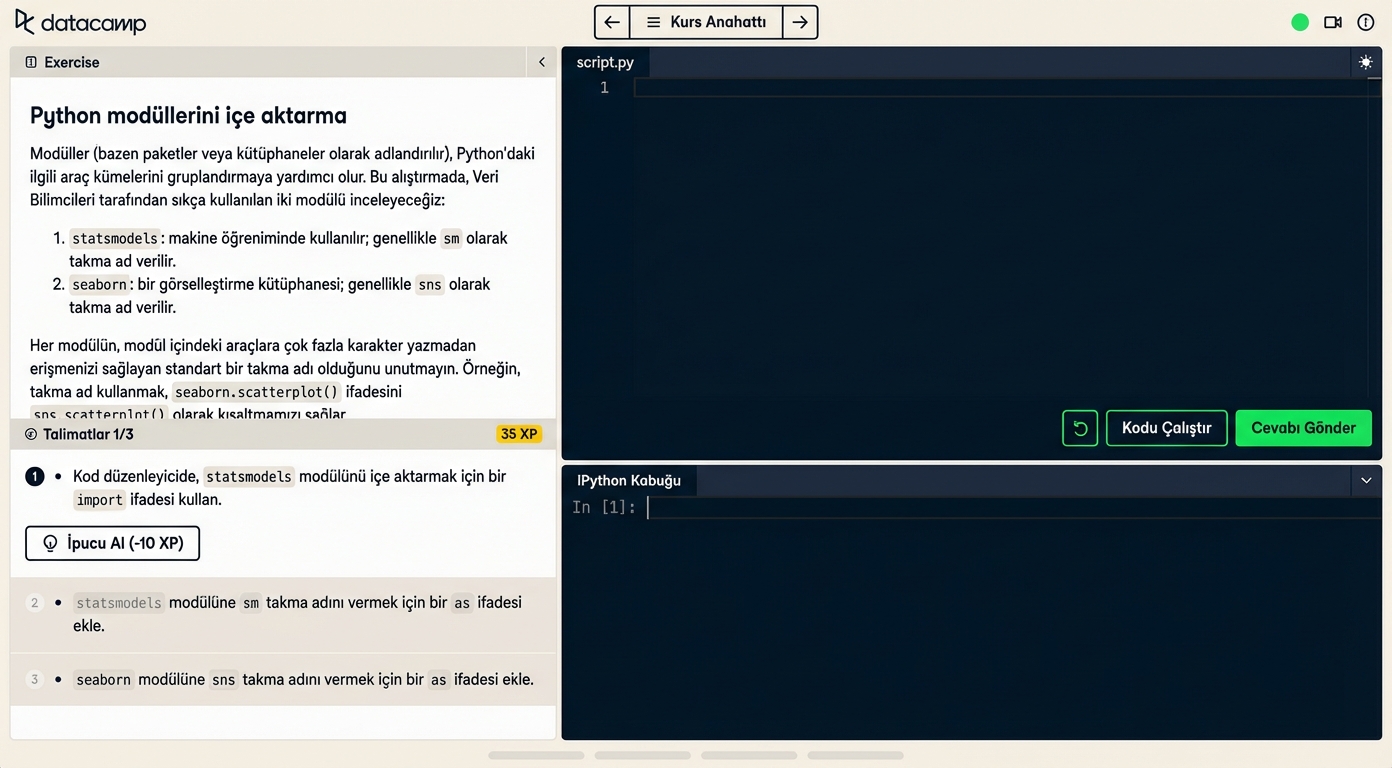Image resolution: width=1392 pixels, height=768 pixels.
Task: Reset code with the circular arrow icon
Action: click(x=1080, y=428)
